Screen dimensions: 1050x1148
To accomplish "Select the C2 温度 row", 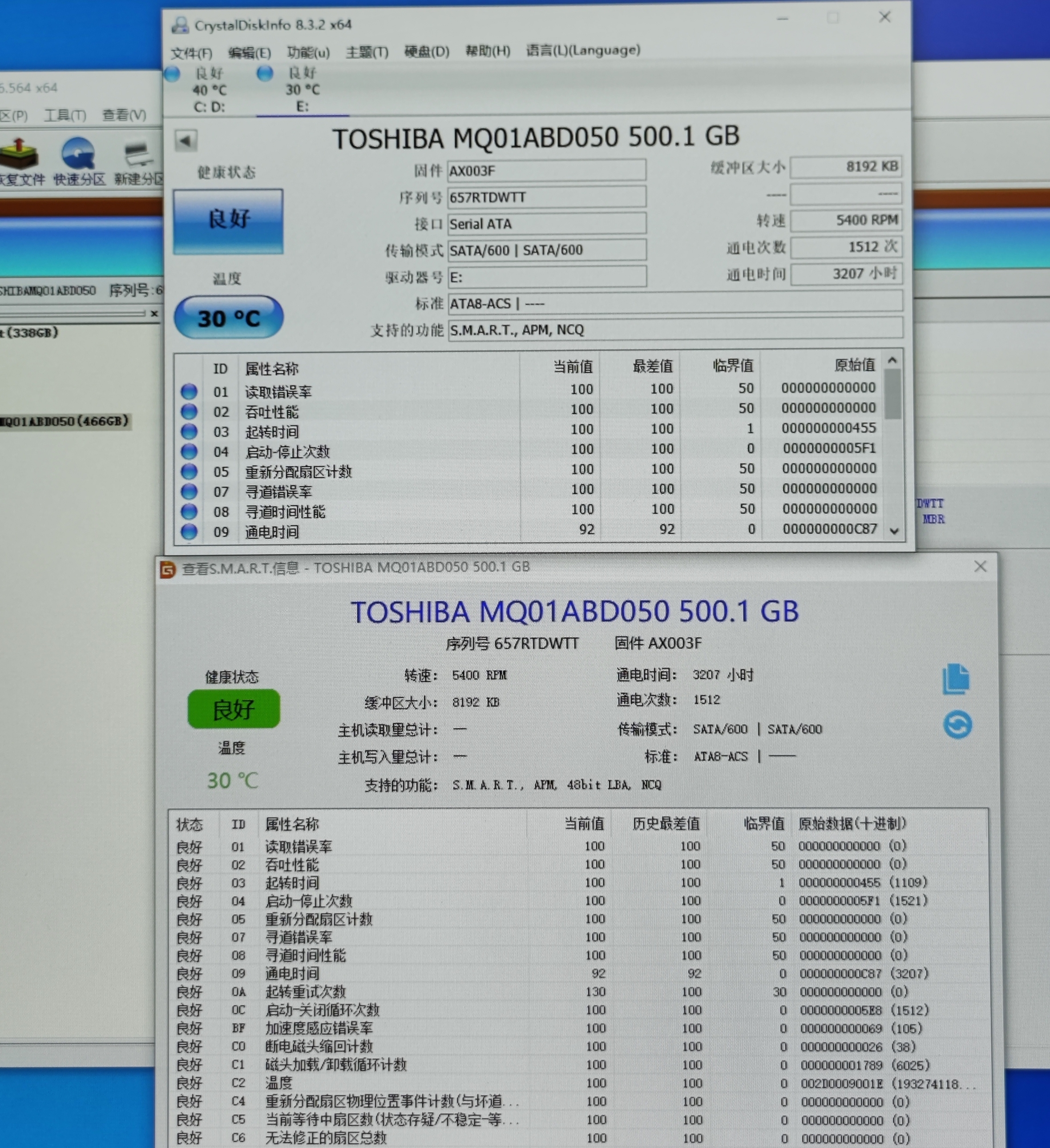I will [578, 1083].
